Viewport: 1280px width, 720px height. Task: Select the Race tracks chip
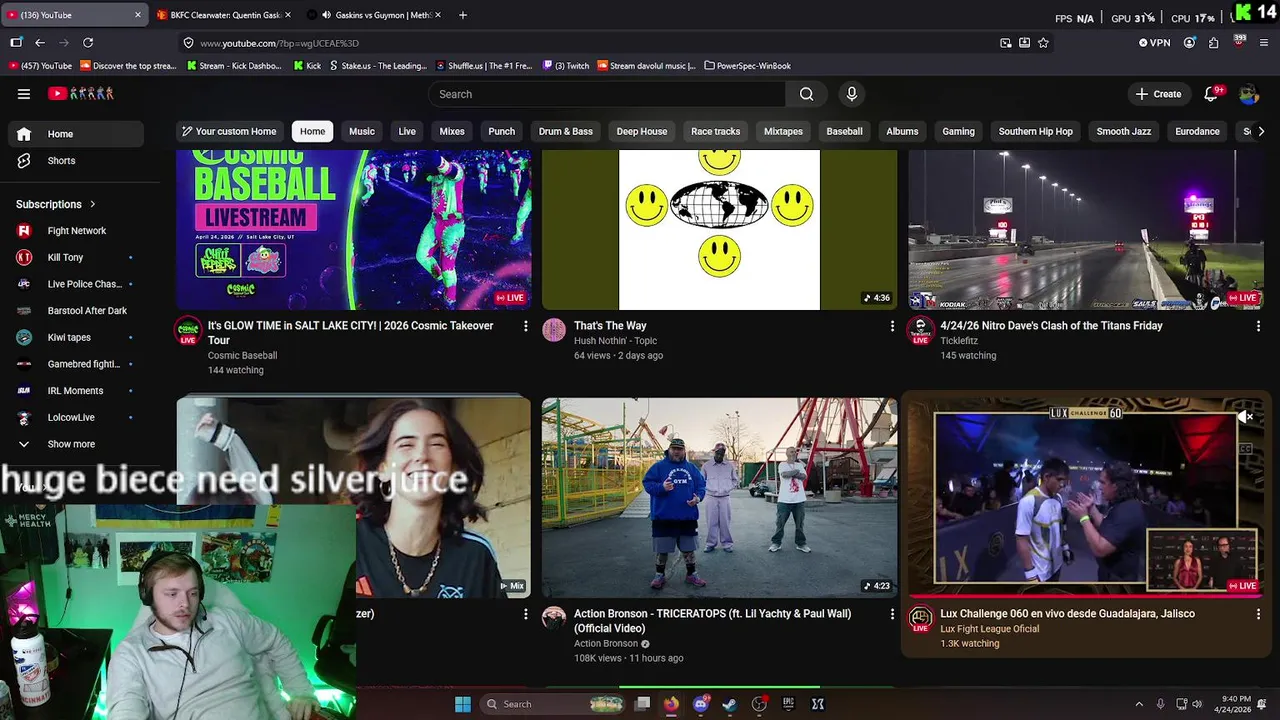pos(716,131)
